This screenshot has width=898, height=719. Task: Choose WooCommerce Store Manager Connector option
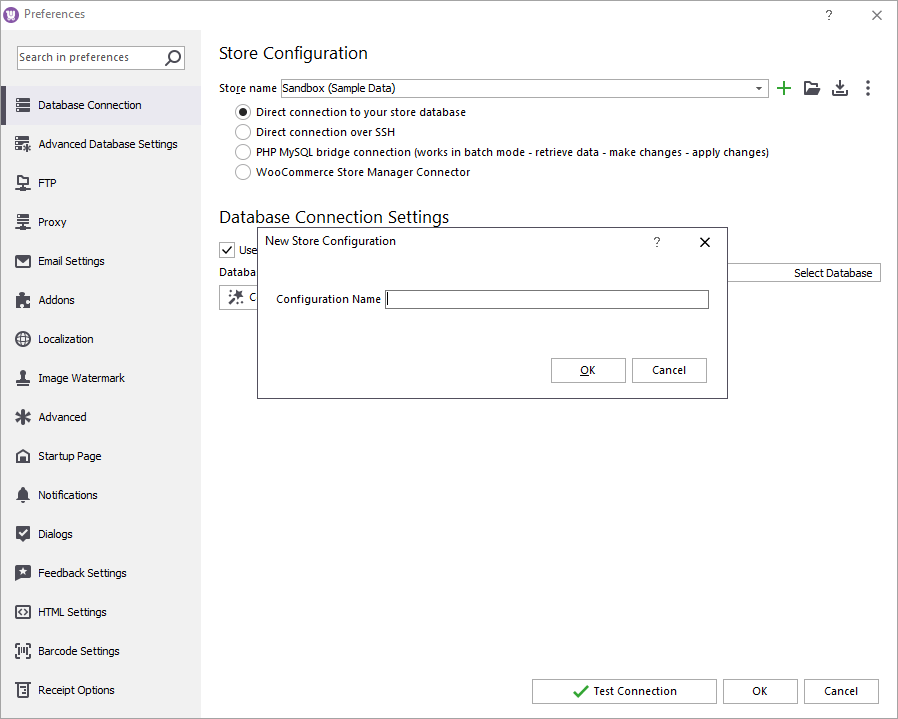(x=243, y=172)
